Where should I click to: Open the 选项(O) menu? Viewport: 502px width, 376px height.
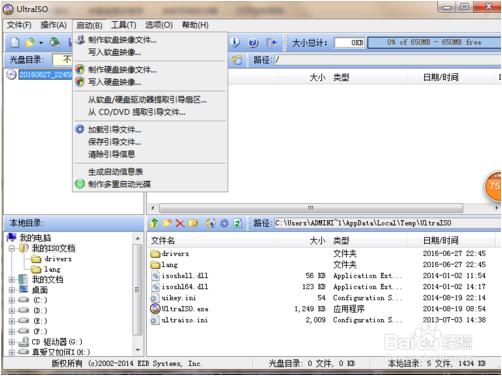[x=159, y=25]
